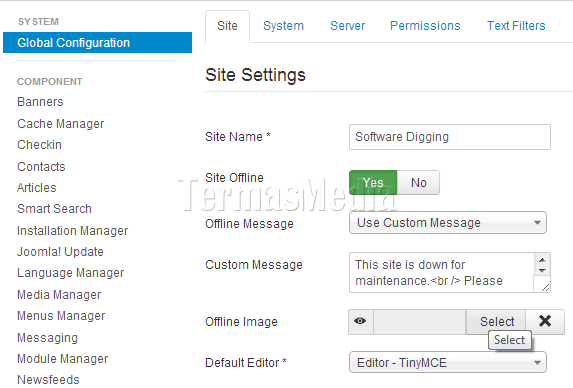The image size is (573, 388).
Task: Click the Site Name * label
Action: (x=238, y=137)
